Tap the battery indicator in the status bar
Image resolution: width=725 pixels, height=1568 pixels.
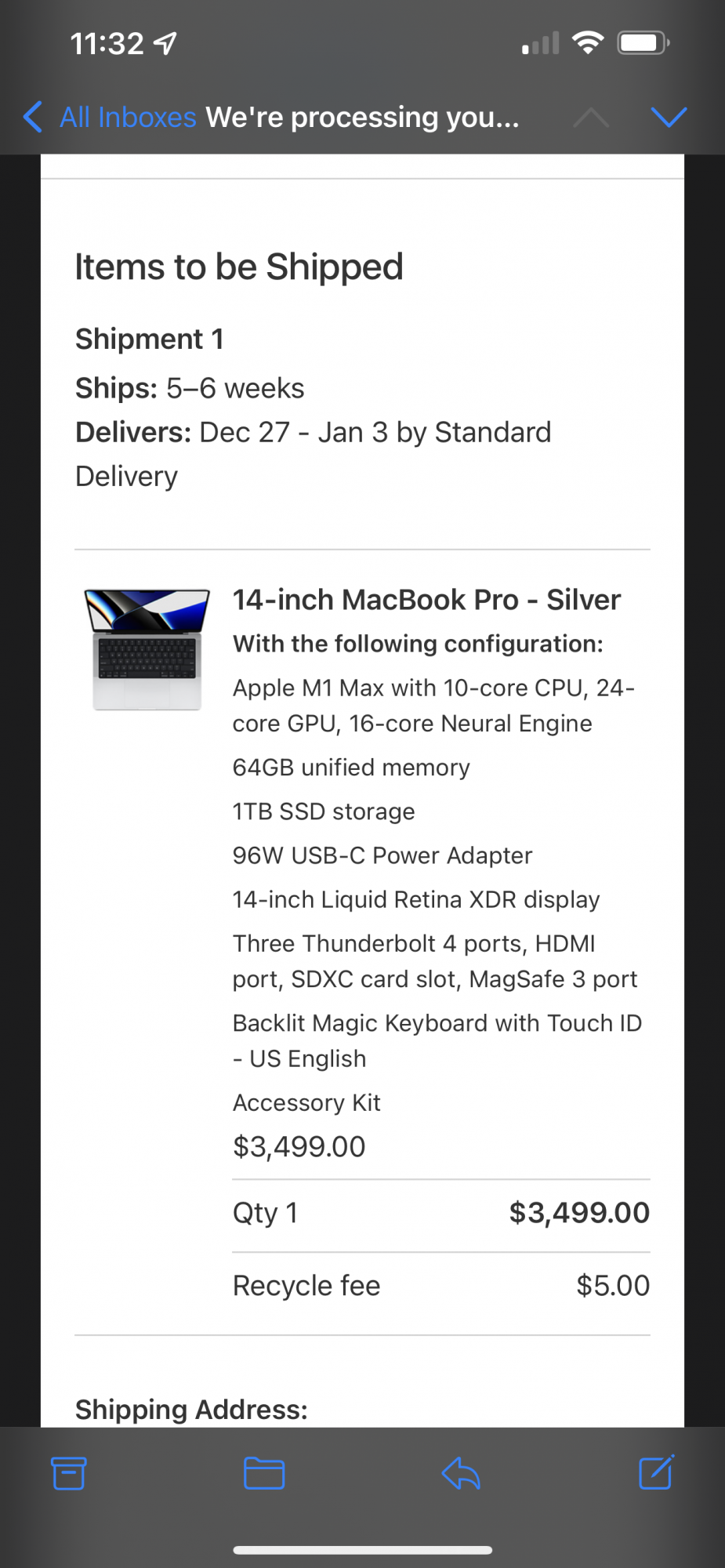pos(643,43)
